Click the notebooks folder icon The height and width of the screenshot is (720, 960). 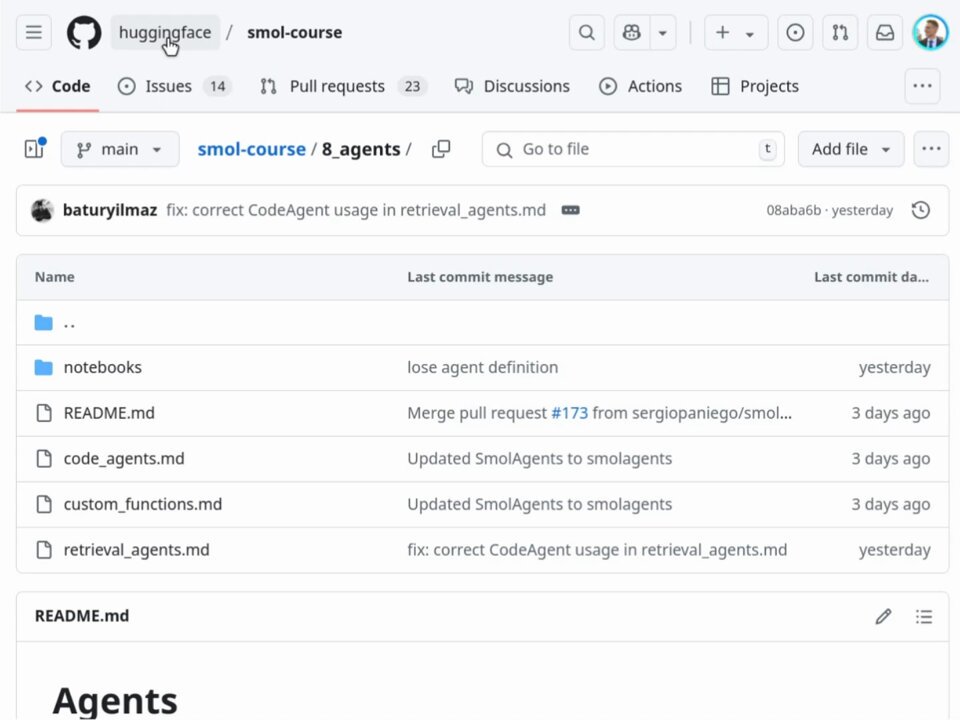click(43, 367)
